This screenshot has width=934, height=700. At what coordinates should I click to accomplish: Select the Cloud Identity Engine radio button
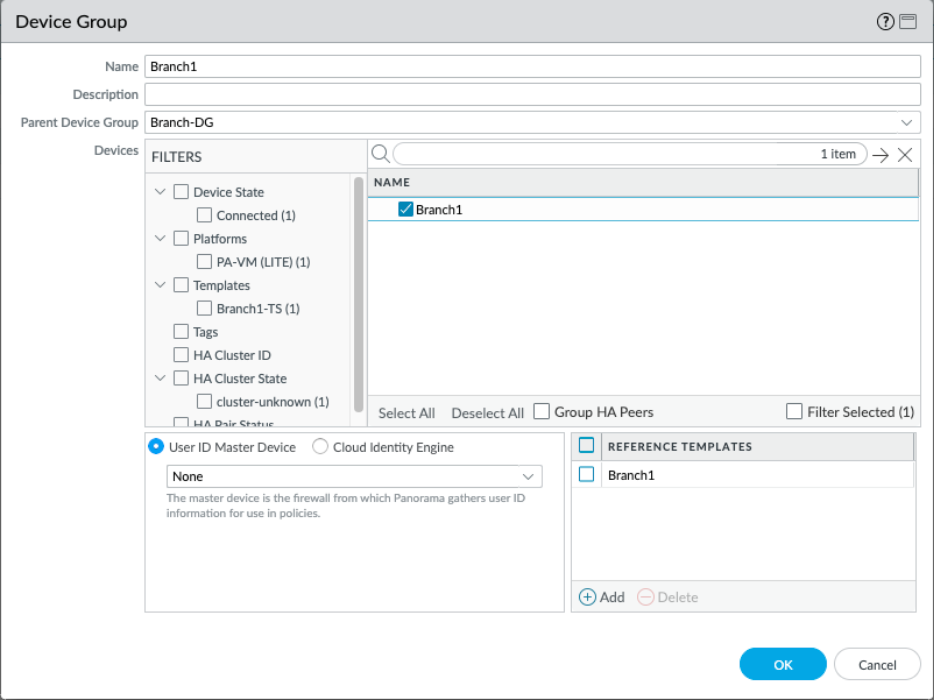pos(320,447)
